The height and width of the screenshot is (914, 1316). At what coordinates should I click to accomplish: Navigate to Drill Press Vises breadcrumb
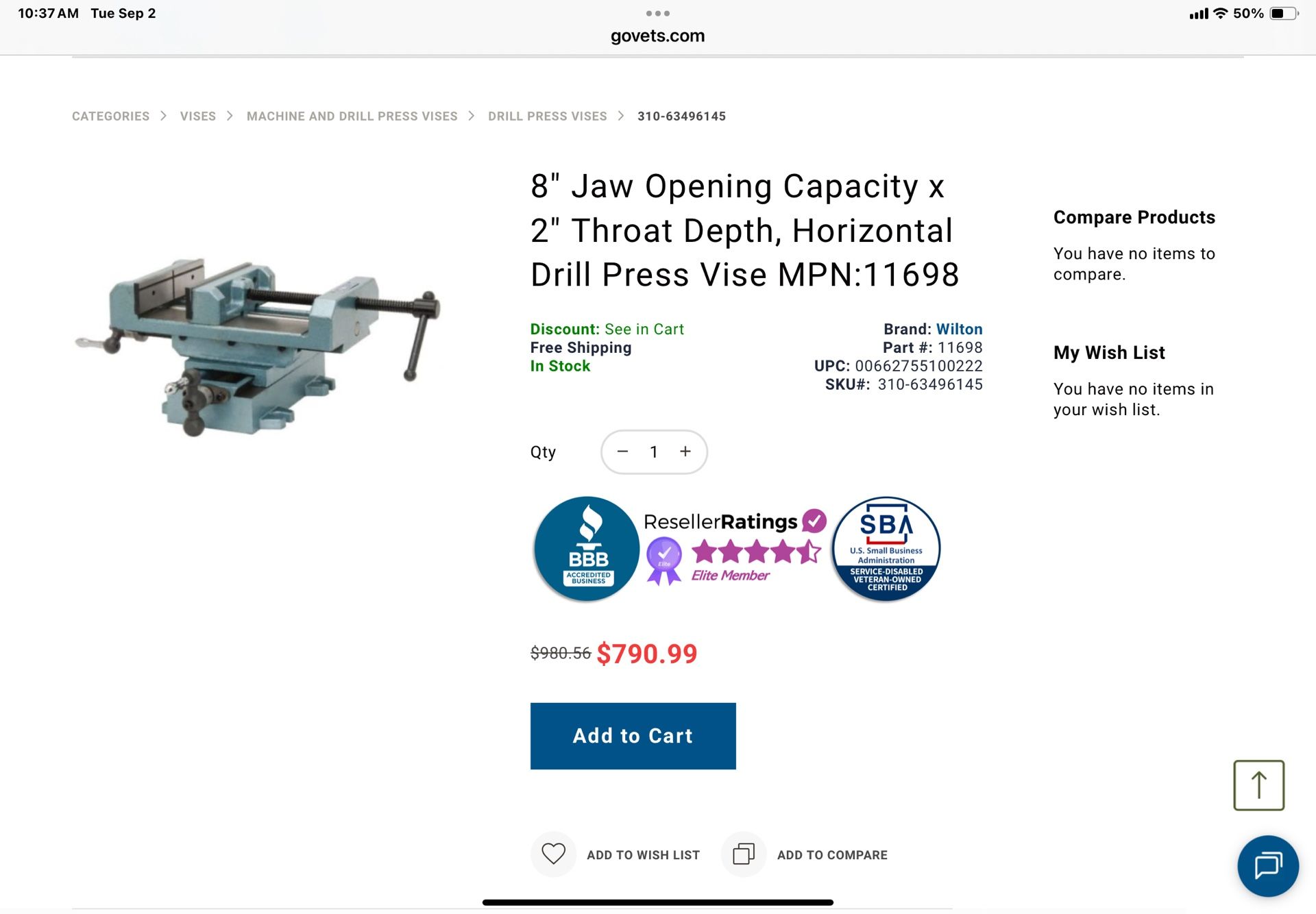[x=548, y=116]
